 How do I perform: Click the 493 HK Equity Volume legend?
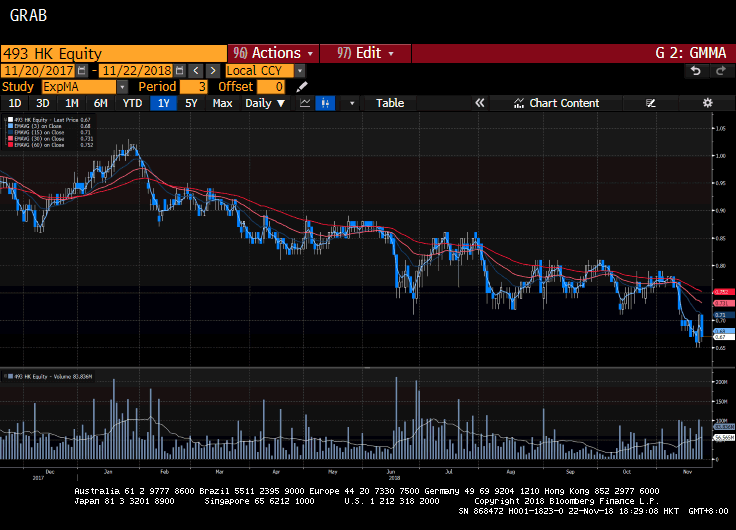(x=50, y=376)
